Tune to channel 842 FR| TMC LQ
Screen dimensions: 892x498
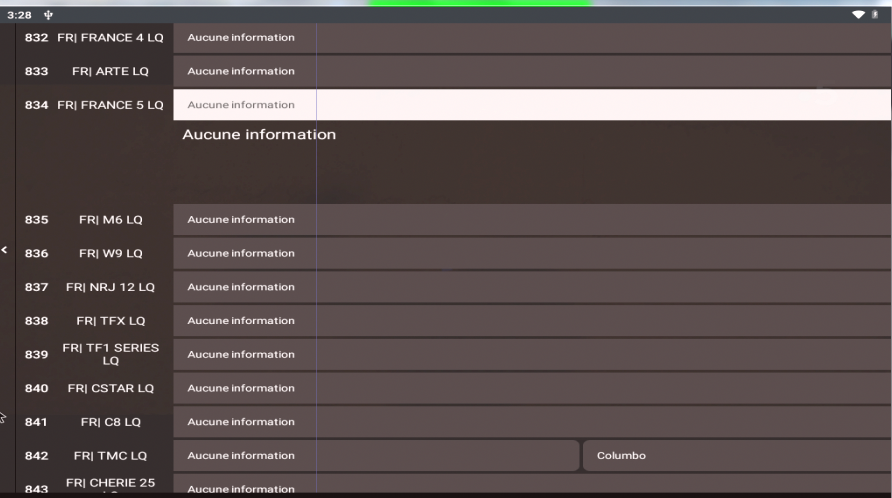click(x=95, y=455)
